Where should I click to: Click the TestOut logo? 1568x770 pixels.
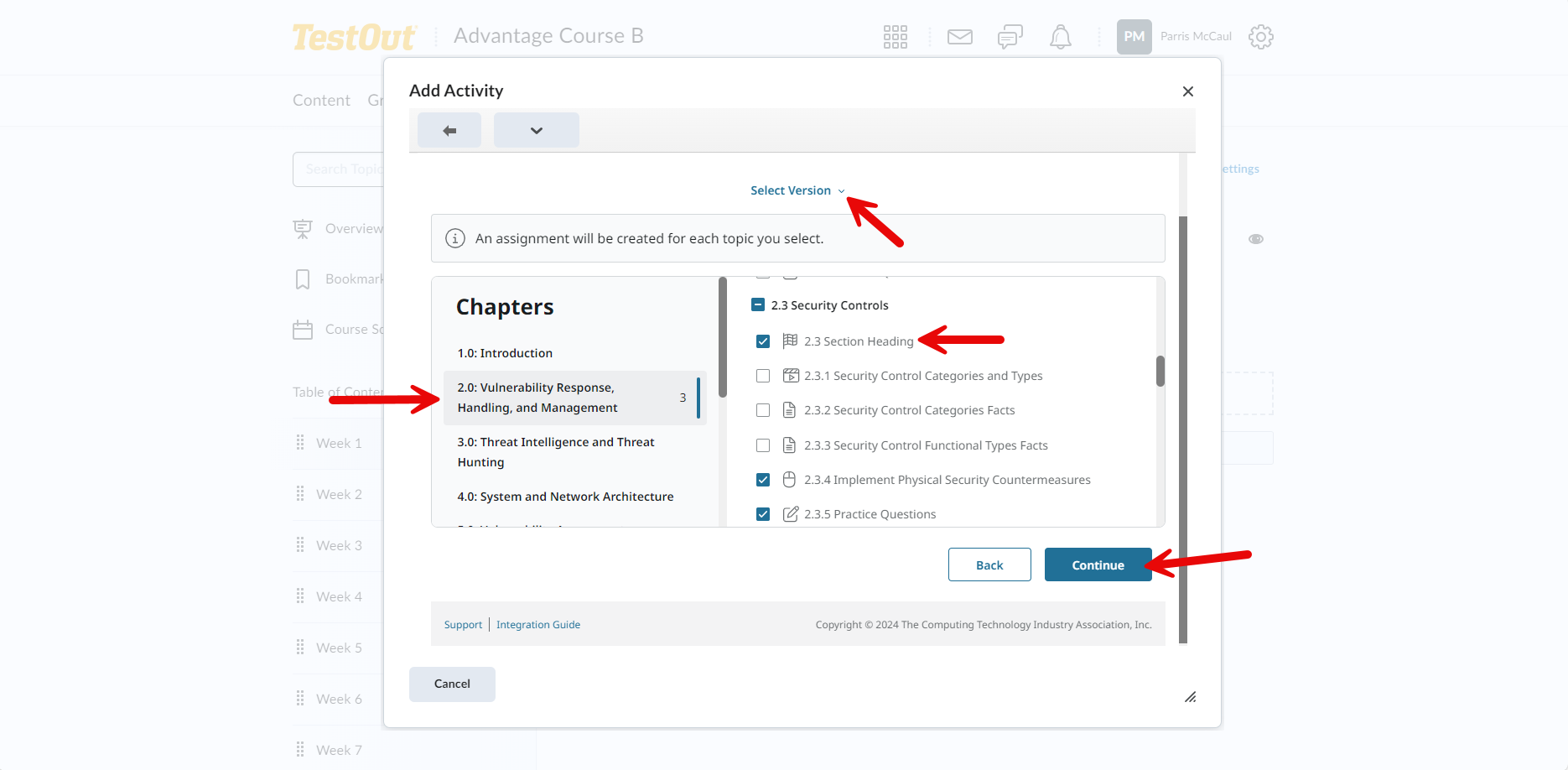[x=354, y=37]
